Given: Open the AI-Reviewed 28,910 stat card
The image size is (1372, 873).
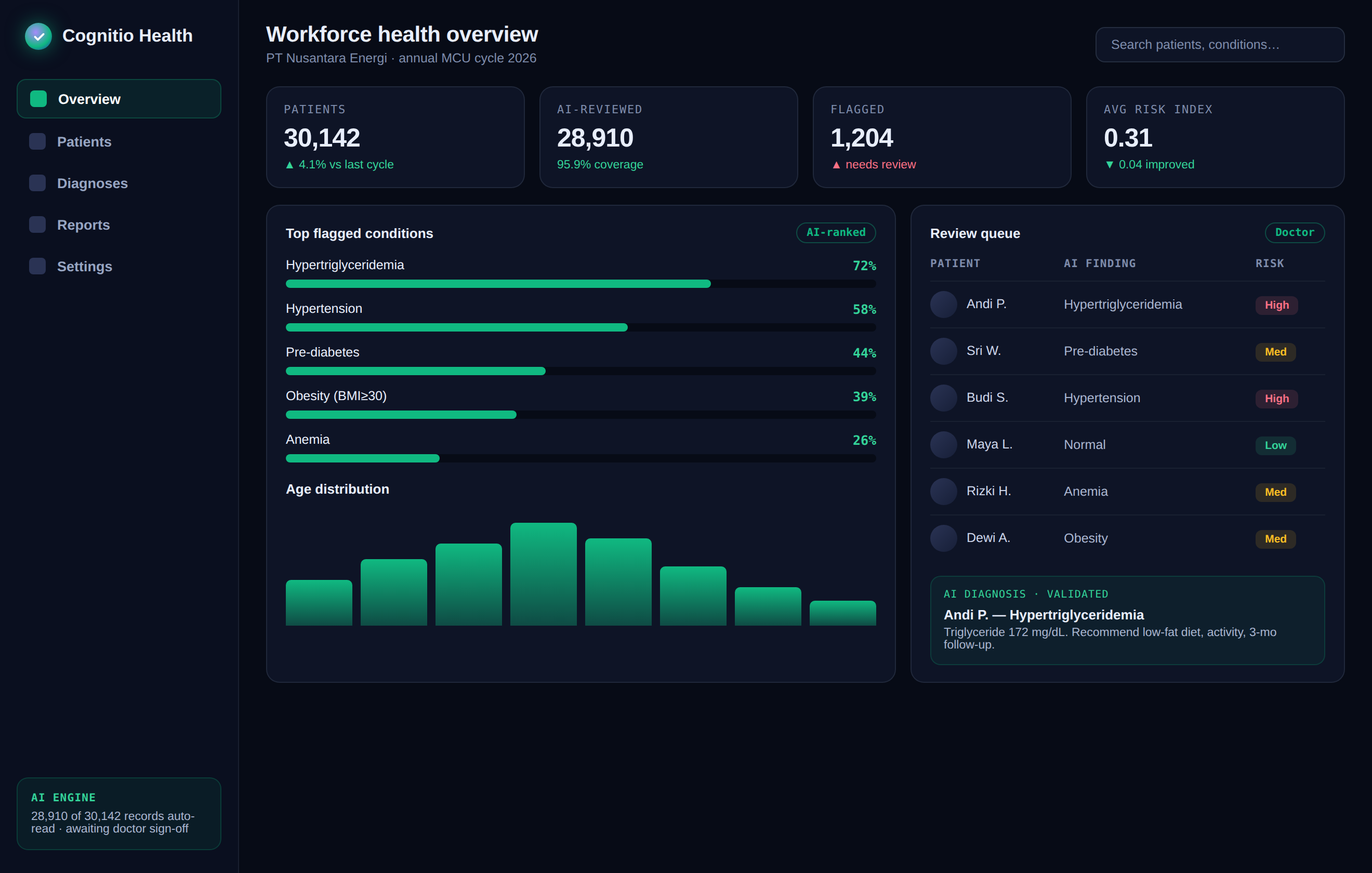Looking at the screenshot, I should 668,137.
